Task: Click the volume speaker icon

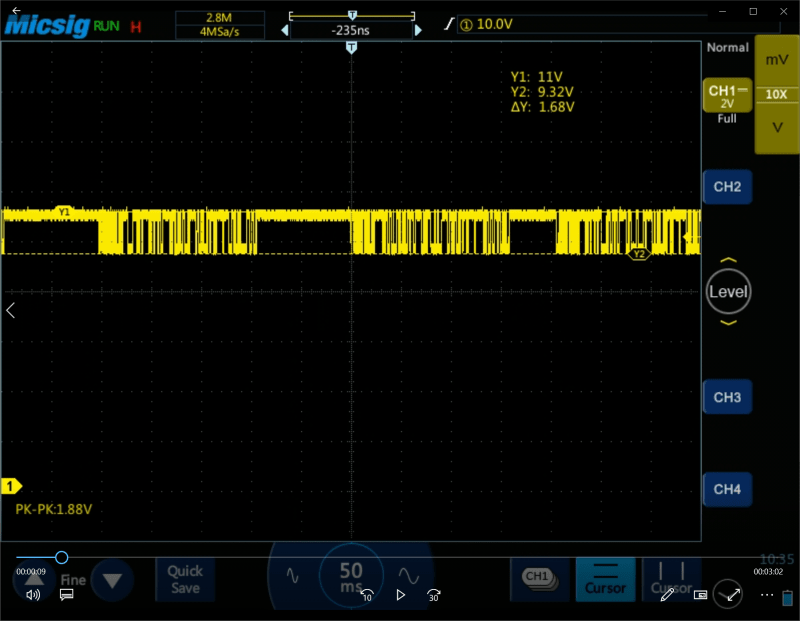Action: tap(33, 595)
